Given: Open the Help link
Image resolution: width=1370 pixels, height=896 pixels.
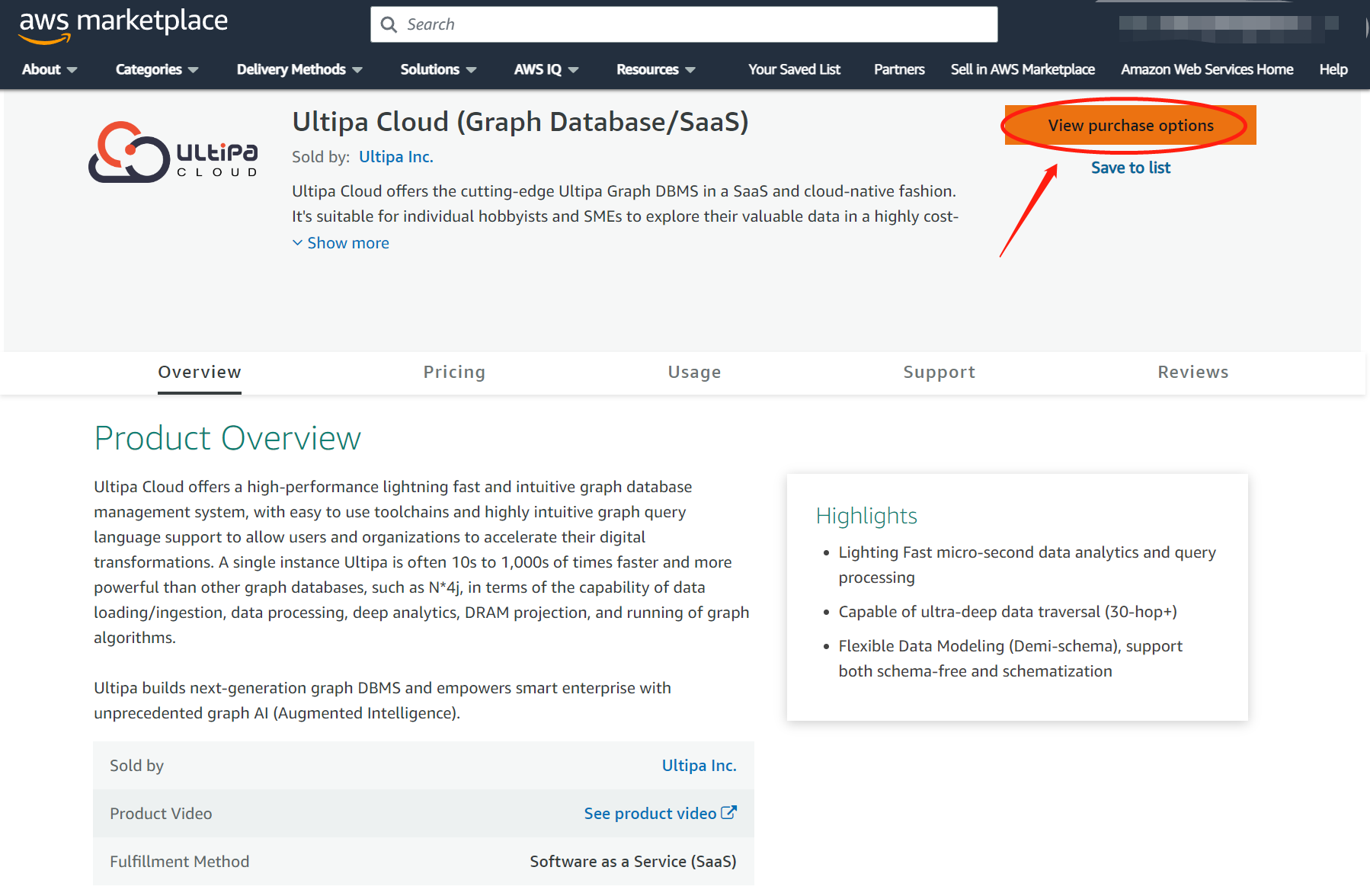Looking at the screenshot, I should pos(1333,69).
